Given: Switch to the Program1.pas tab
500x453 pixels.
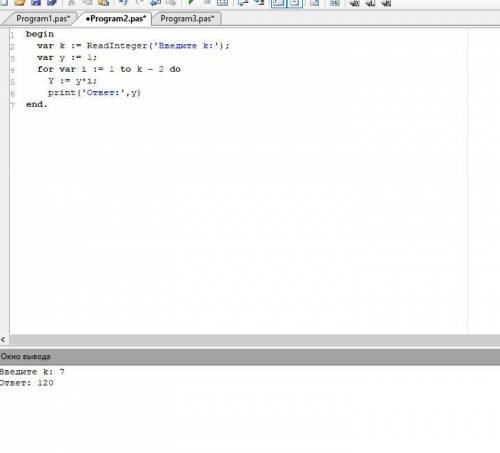Looking at the screenshot, I should tap(43, 19).
